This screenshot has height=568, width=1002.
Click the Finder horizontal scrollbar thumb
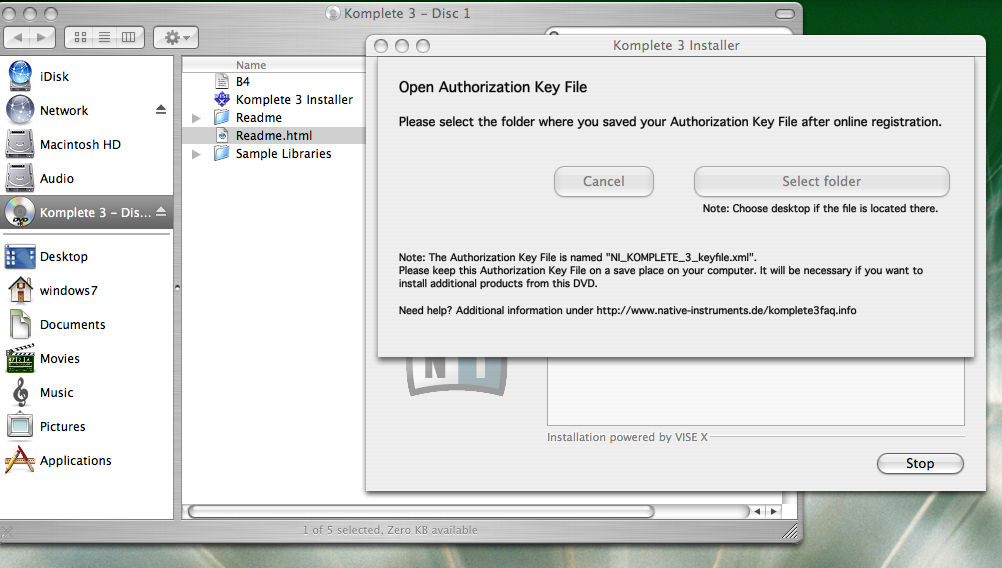[421, 511]
